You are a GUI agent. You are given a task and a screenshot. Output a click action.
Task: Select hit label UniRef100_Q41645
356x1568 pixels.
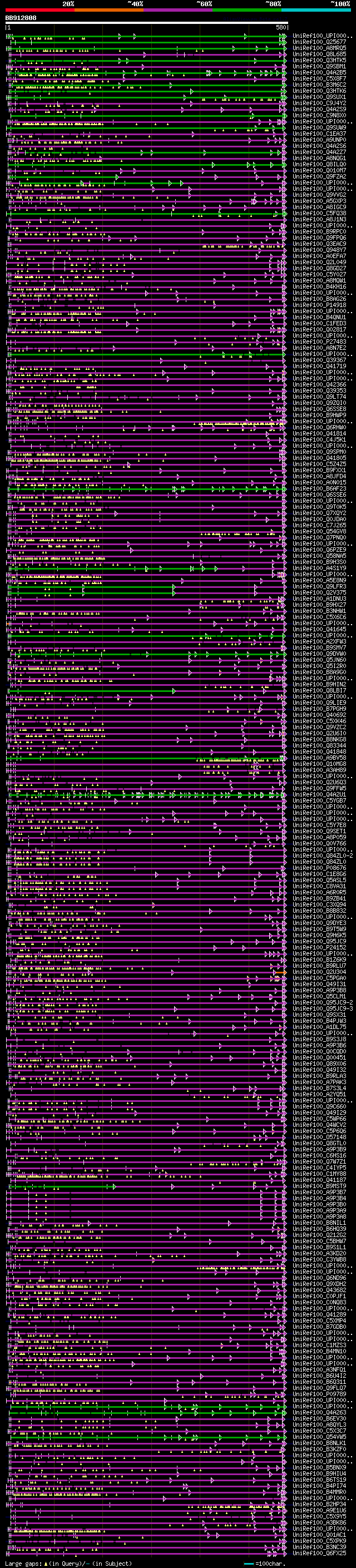tap(319, 630)
